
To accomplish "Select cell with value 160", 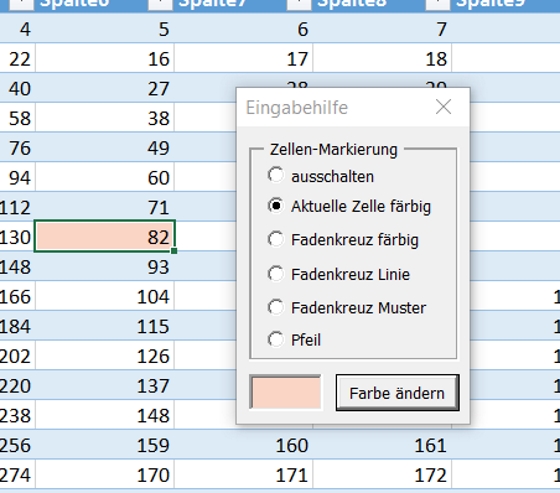I will point(244,444).
